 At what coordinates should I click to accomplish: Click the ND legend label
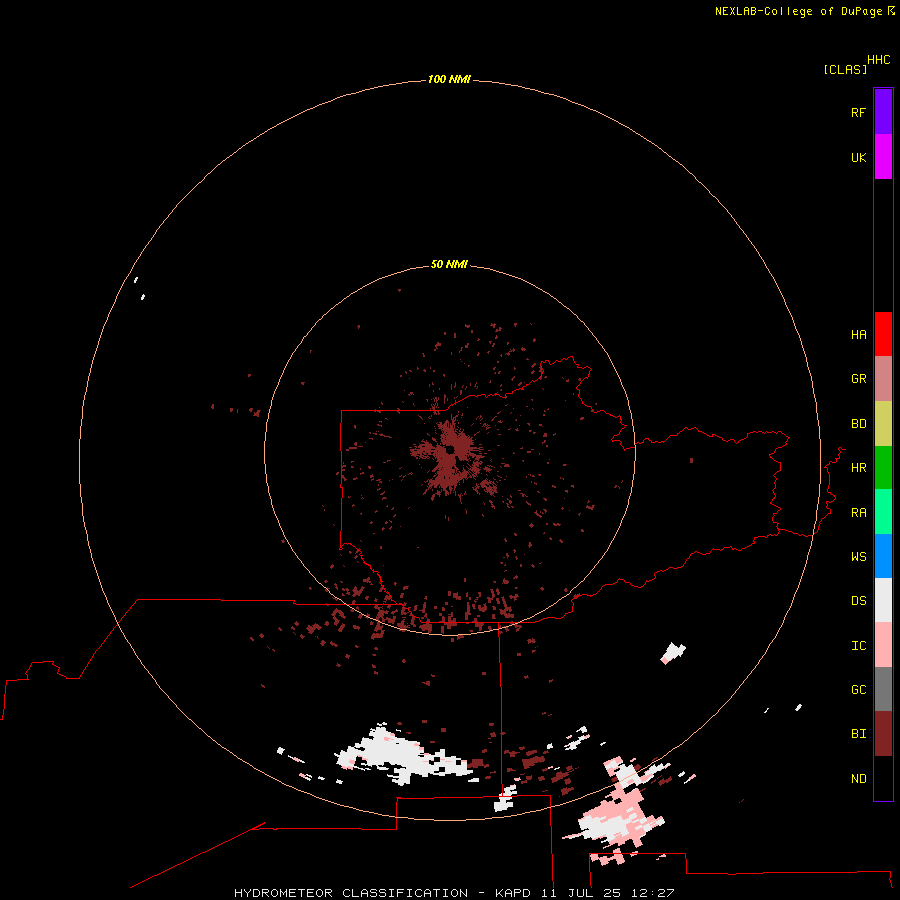click(x=858, y=779)
